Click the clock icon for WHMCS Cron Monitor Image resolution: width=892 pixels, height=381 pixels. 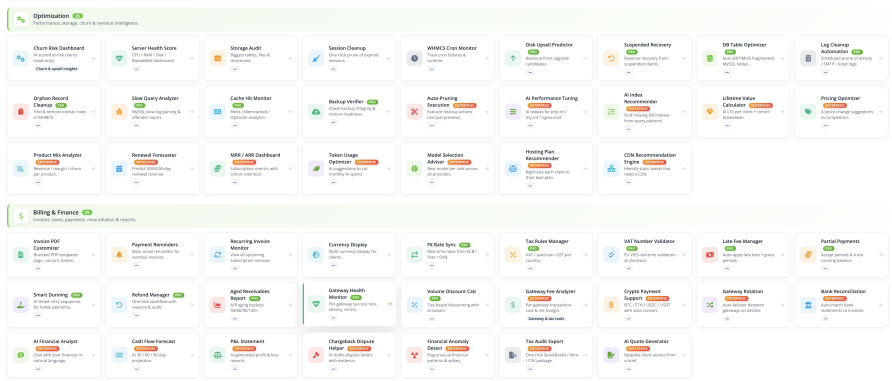415,58
